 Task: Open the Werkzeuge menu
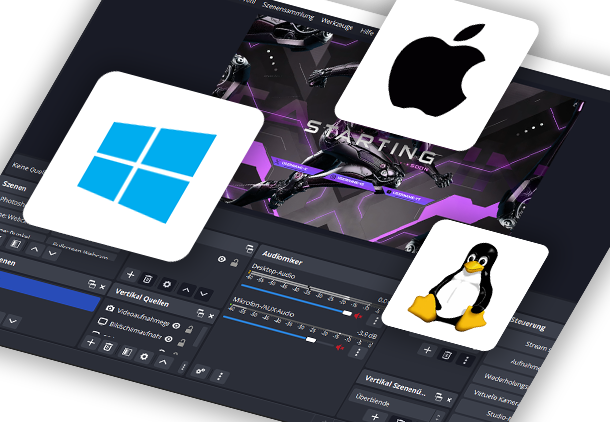pos(337,23)
